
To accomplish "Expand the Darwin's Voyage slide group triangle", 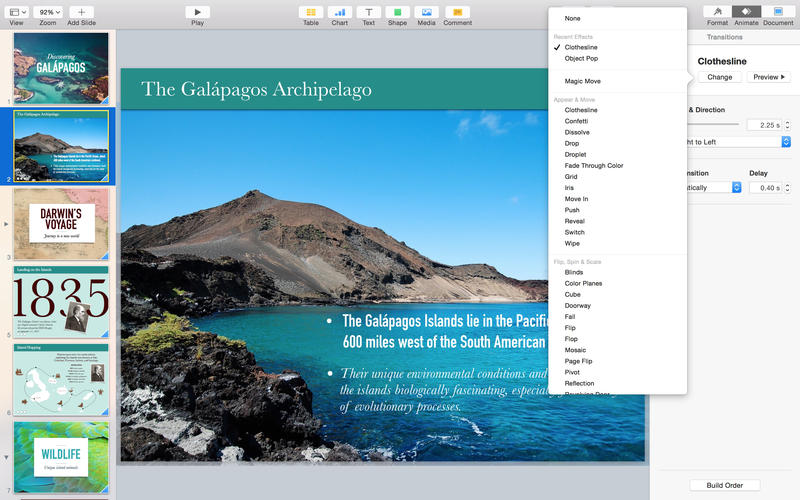I will [x=7, y=225].
